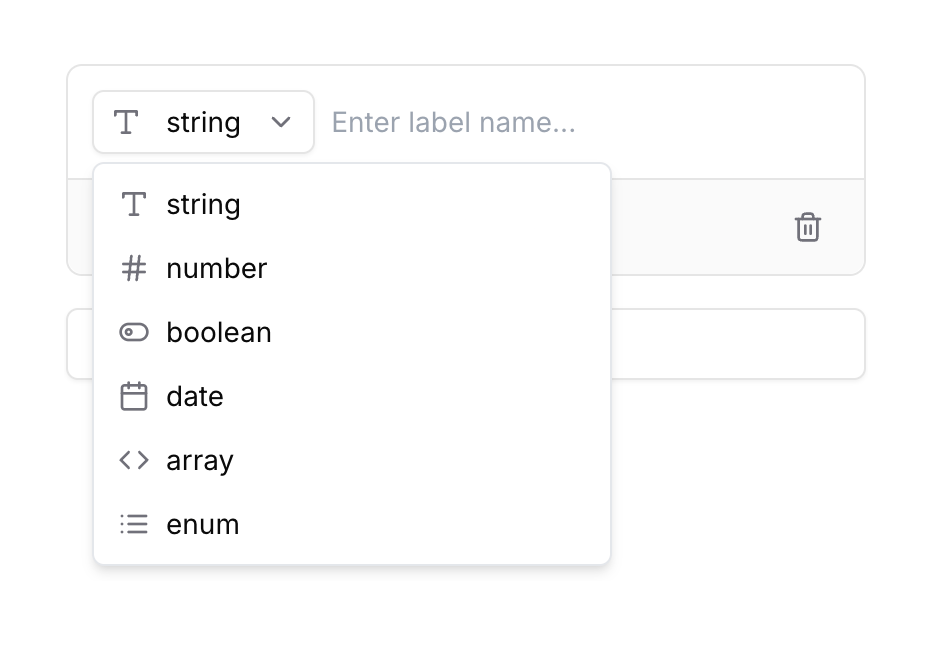Click the calendar icon next to date
The width and height of the screenshot is (932, 645).
[x=133, y=396]
